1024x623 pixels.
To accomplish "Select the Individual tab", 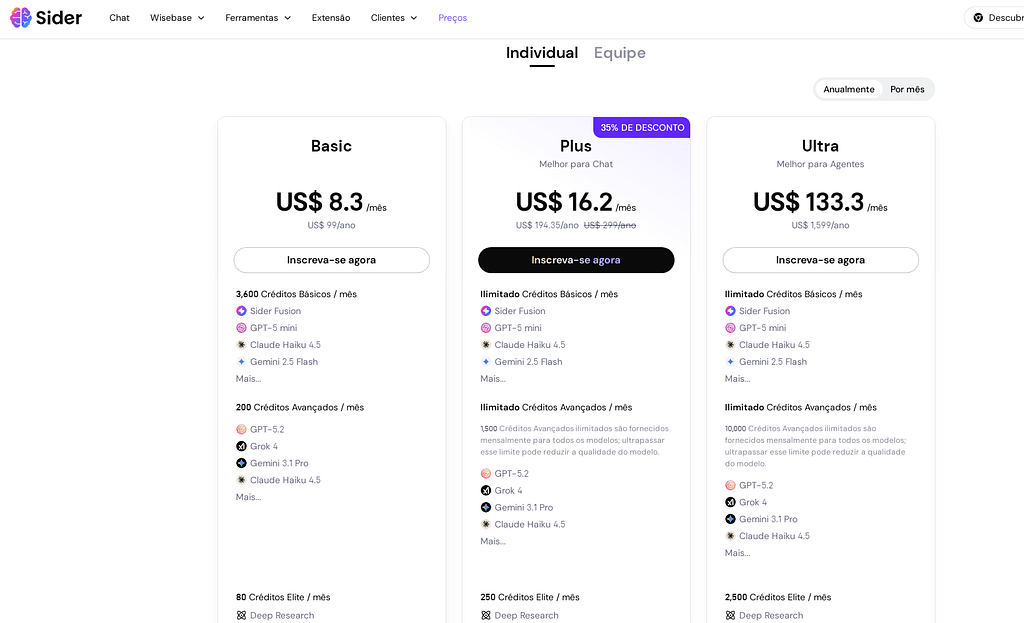I will pos(541,53).
